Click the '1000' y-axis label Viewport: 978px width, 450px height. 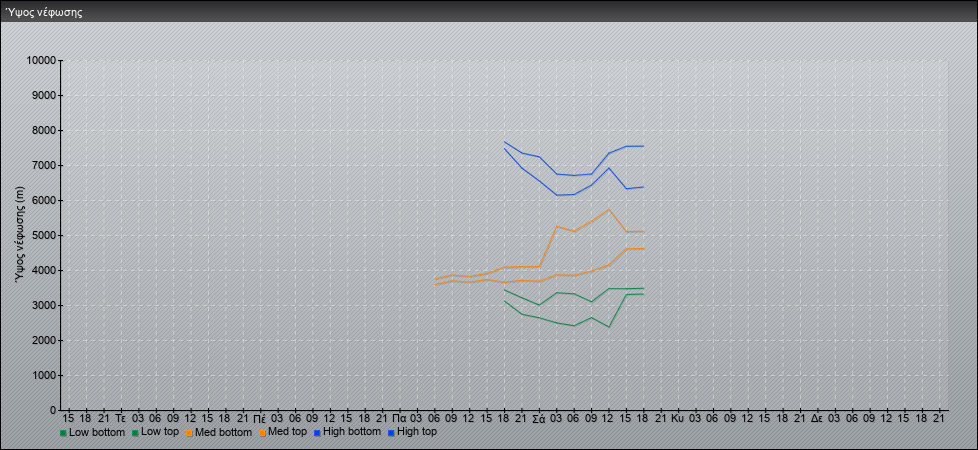(x=44, y=375)
